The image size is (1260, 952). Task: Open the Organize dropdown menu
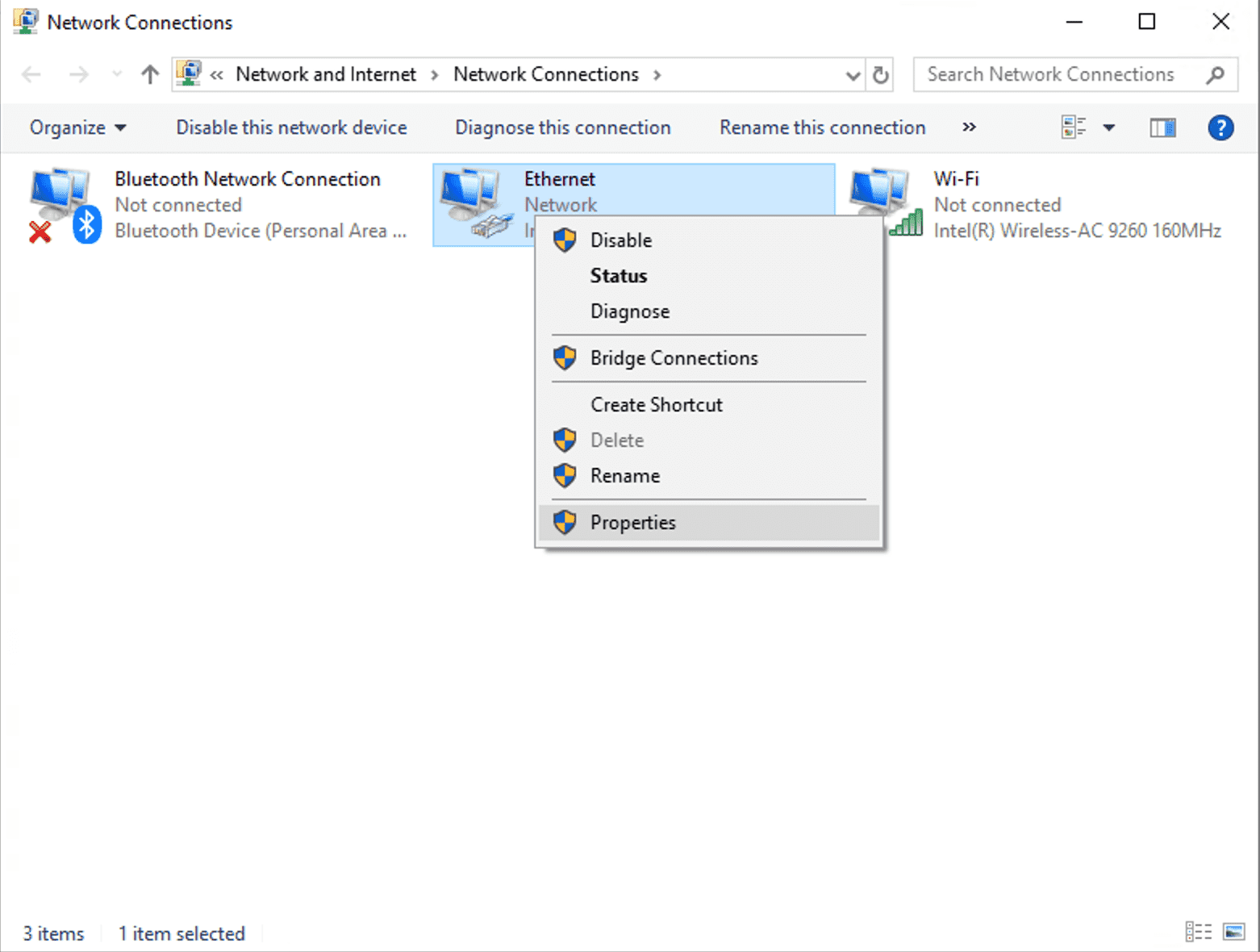pos(77,127)
